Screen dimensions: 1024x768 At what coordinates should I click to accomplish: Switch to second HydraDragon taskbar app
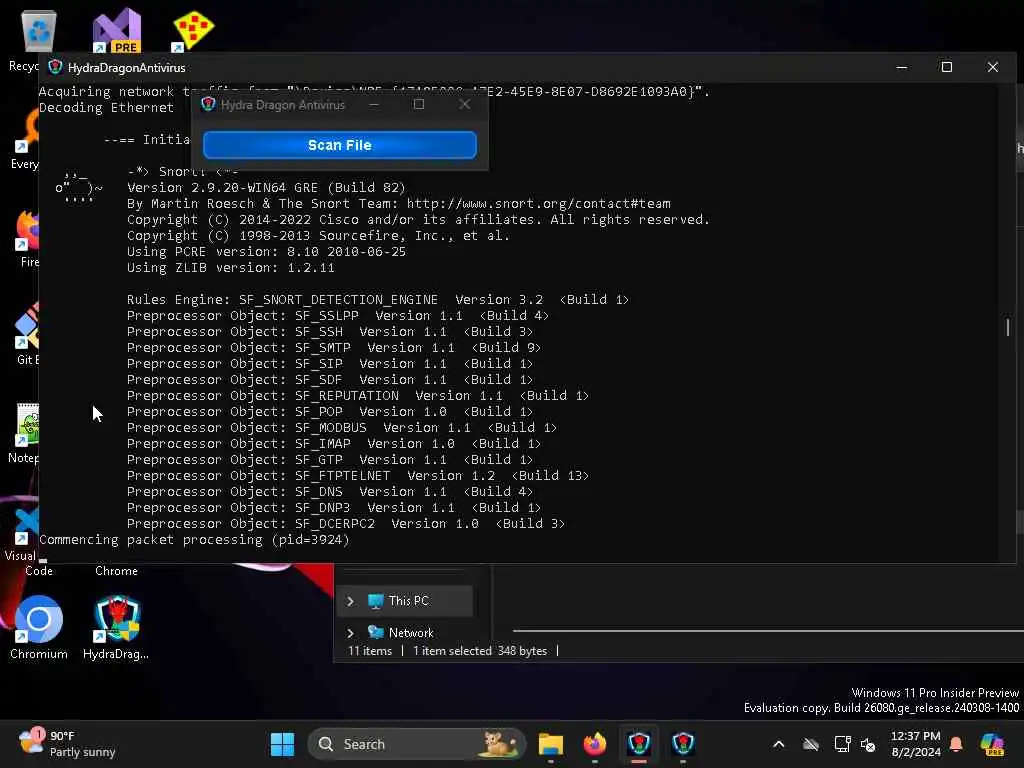point(683,744)
